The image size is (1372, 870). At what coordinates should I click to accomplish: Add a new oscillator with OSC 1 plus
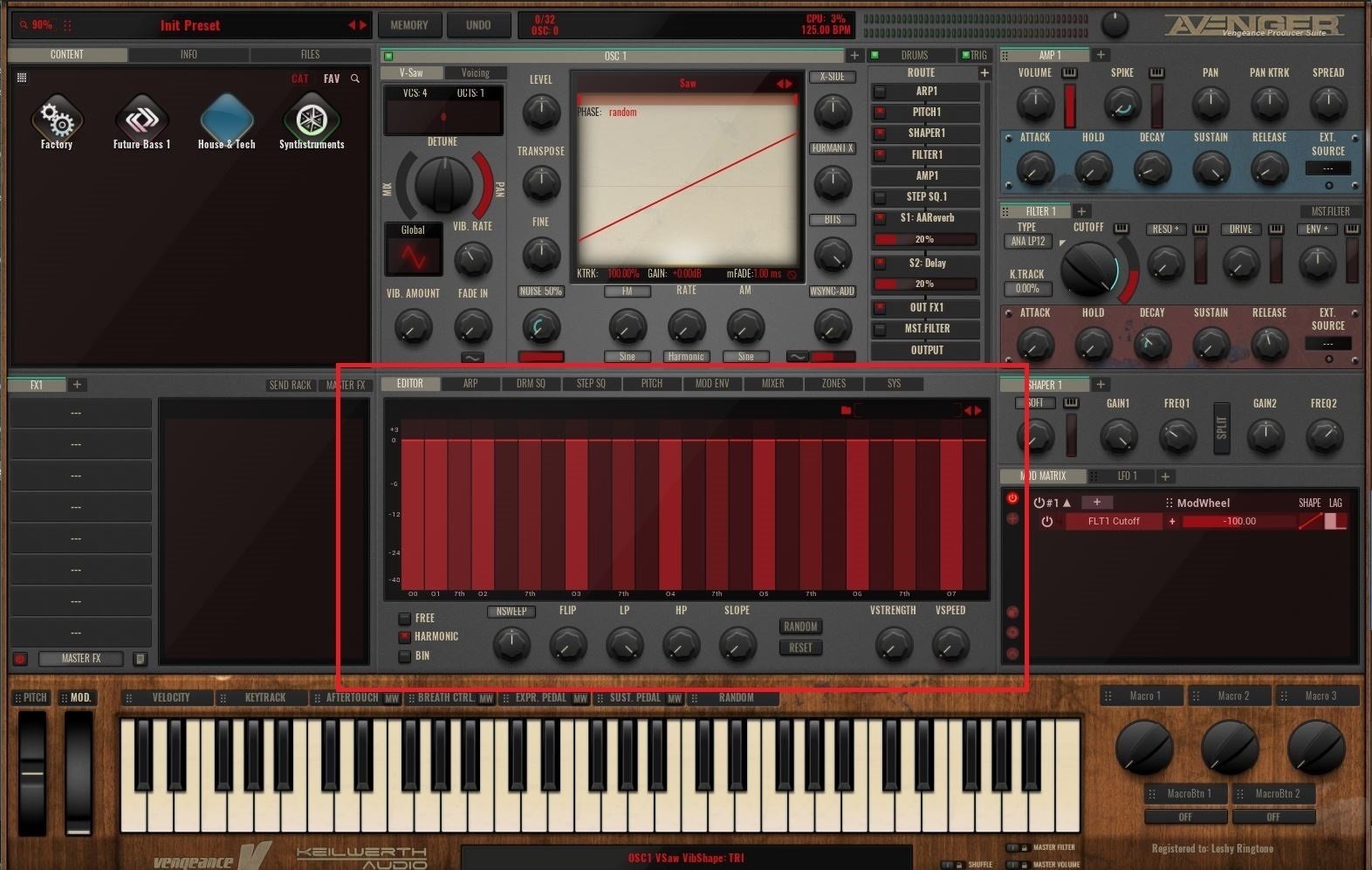tap(855, 56)
